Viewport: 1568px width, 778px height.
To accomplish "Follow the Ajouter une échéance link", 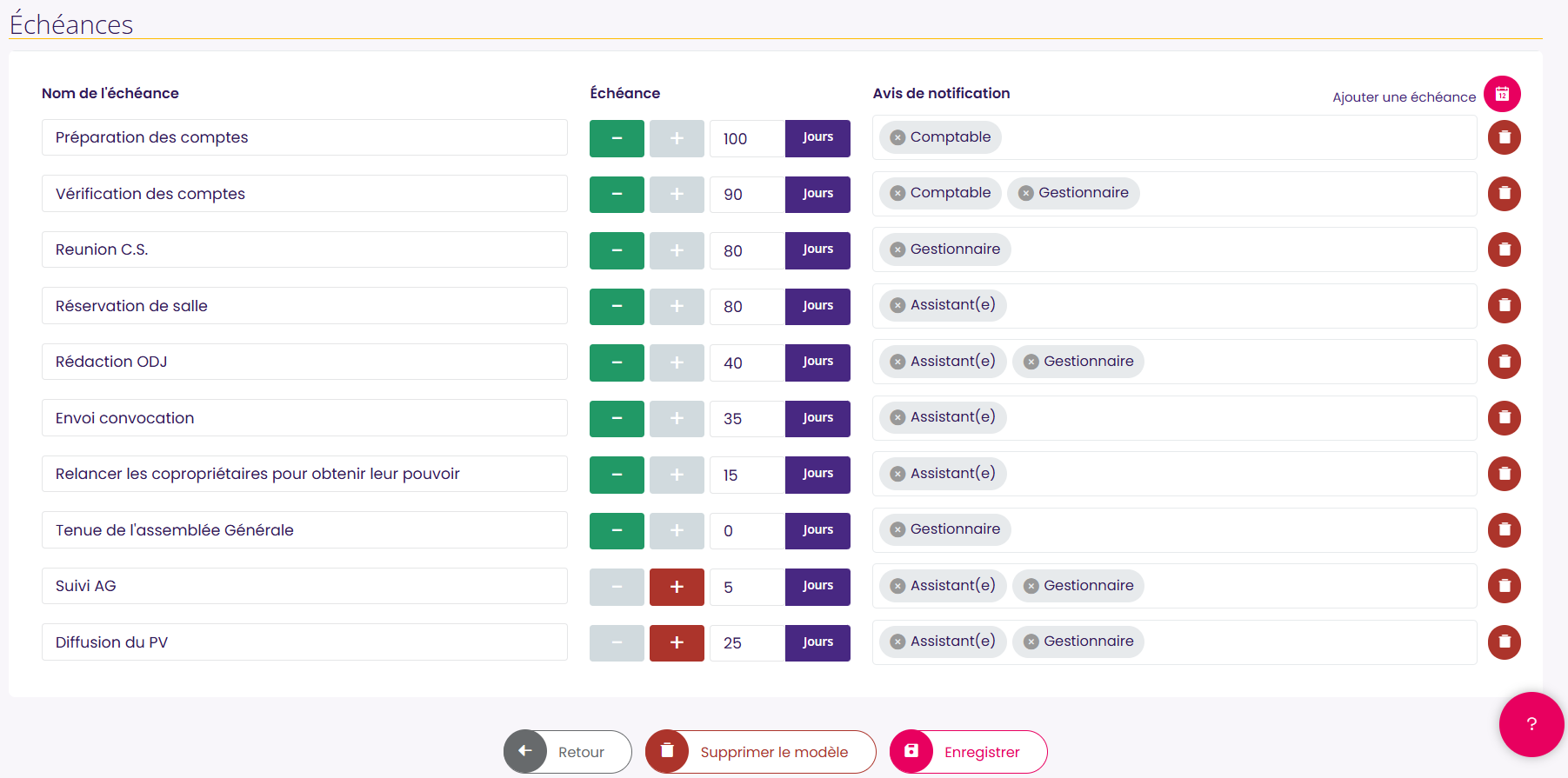I will [1404, 97].
